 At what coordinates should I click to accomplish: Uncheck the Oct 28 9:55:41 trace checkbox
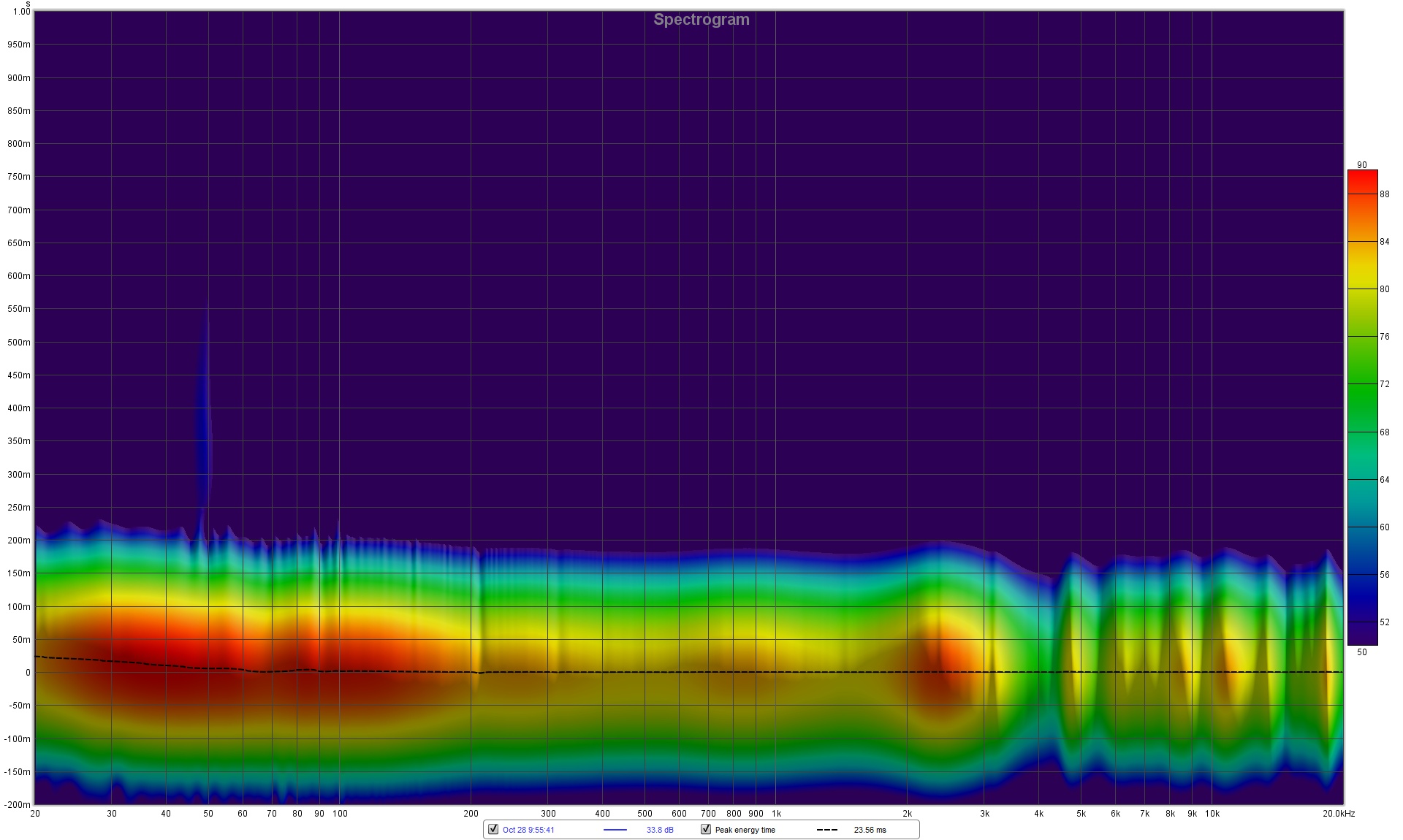click(x=493, y=829)
